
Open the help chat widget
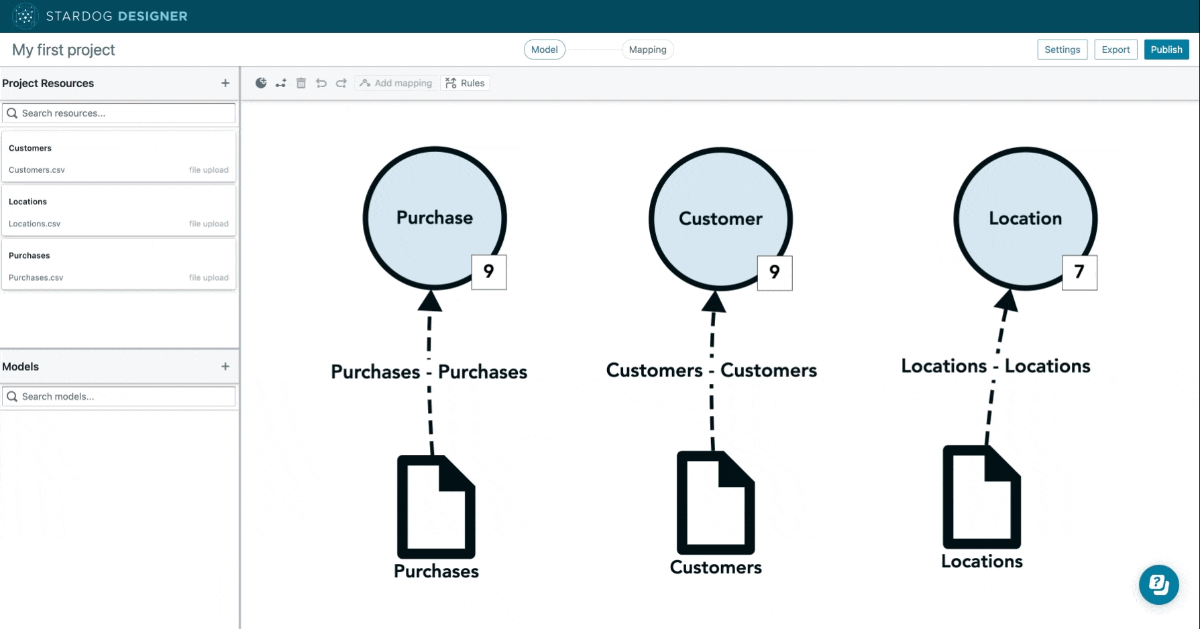coord(1158,584)
